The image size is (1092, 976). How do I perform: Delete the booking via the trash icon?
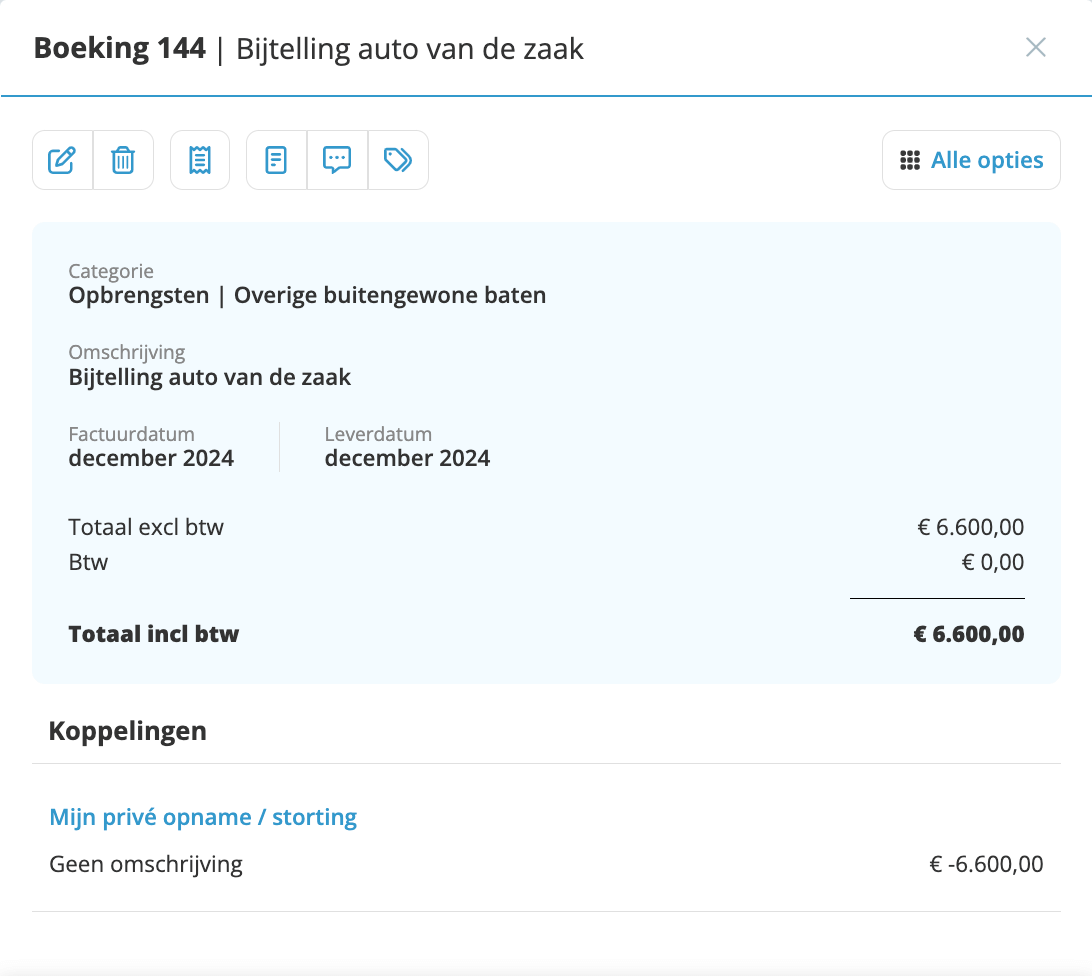pos(123,160)
